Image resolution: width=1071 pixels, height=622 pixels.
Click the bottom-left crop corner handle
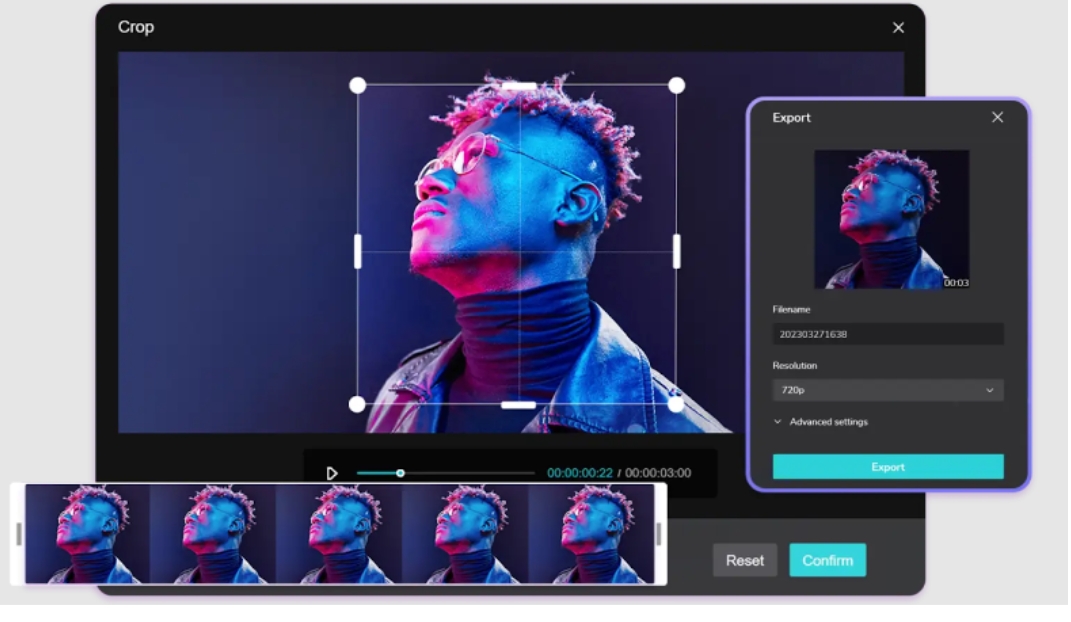(x=358, y=404)
